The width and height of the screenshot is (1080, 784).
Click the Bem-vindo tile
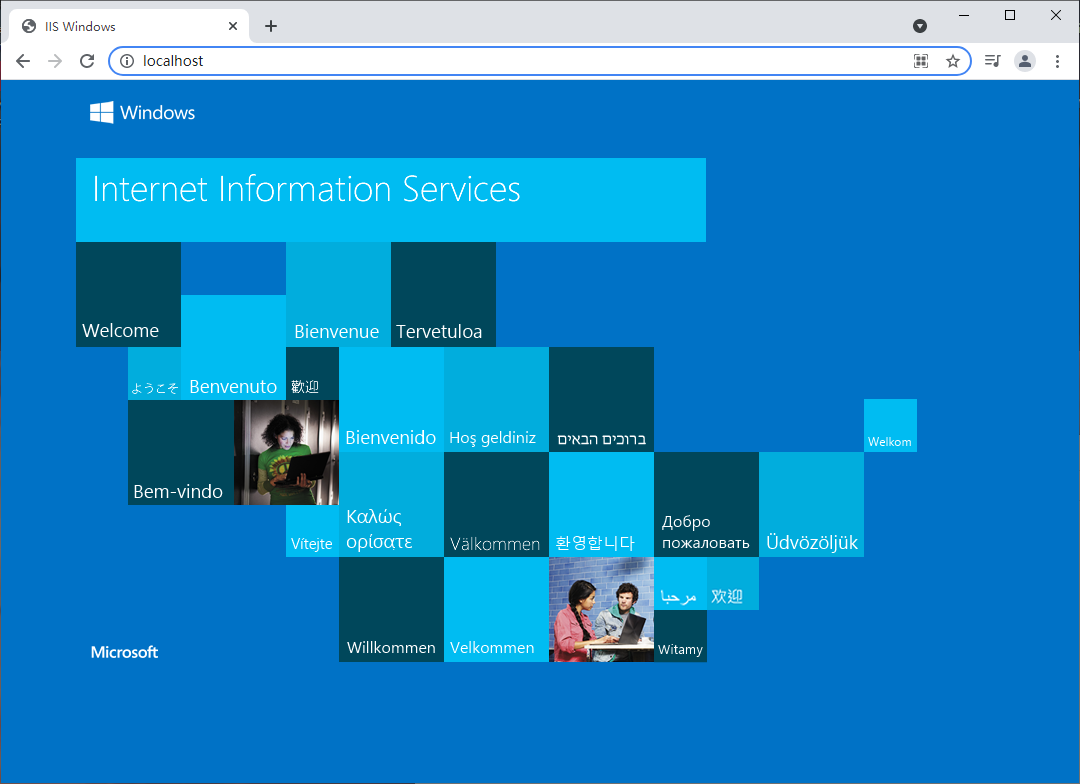pyautogui.click(x=181, y=452)
